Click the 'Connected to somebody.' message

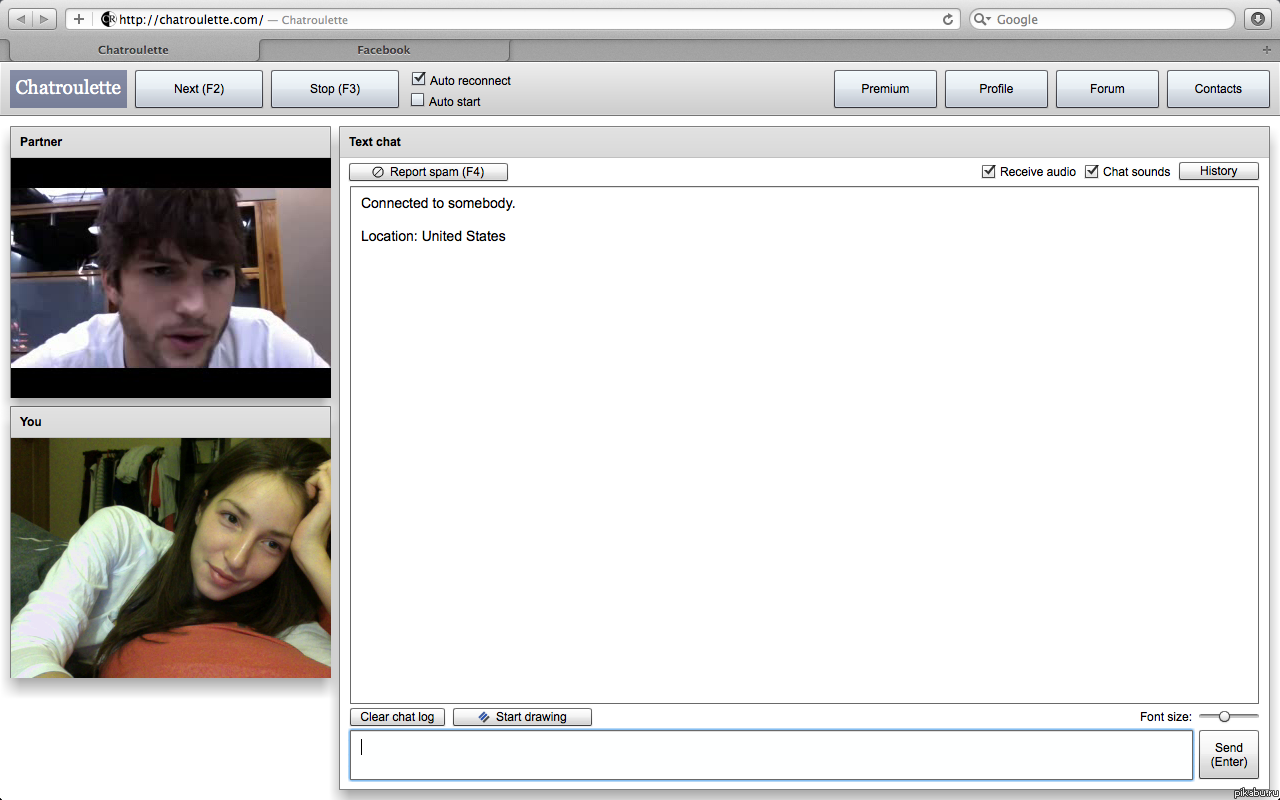pos(438,203)
